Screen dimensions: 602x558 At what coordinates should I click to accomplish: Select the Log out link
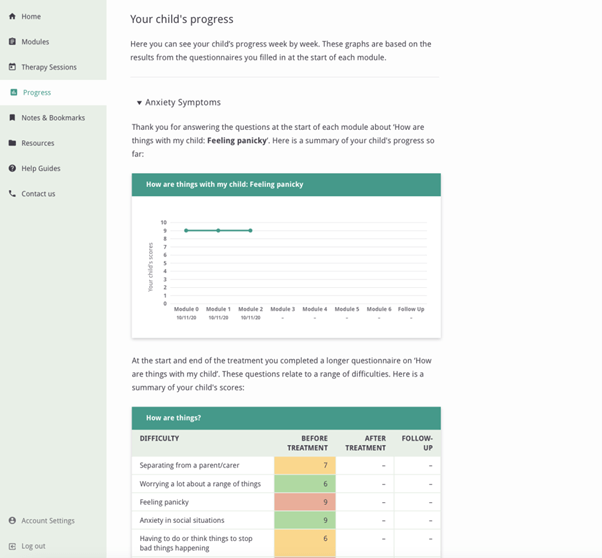[x=33, y=546]
